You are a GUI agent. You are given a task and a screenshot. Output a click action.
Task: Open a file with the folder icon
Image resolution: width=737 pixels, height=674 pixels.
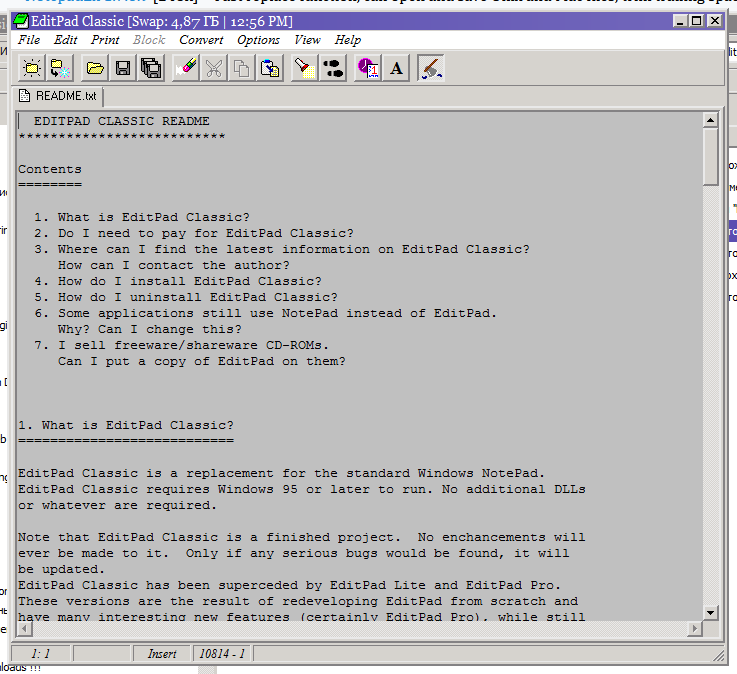tap(95, 69)
